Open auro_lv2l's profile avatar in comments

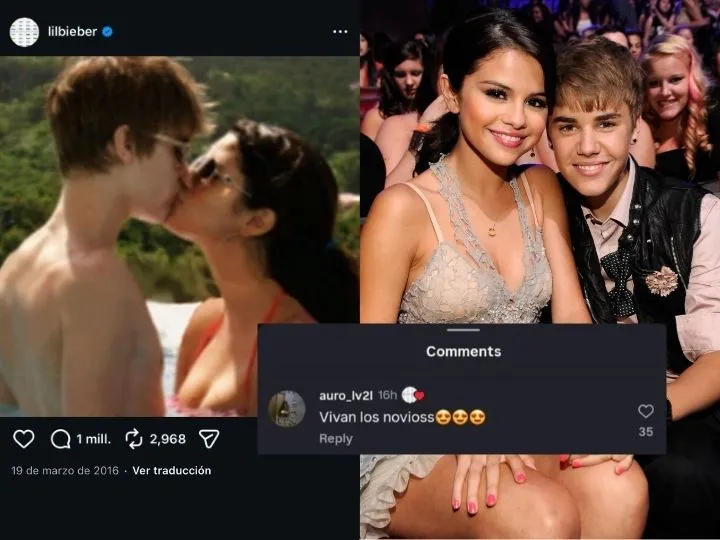pos(287,409)
